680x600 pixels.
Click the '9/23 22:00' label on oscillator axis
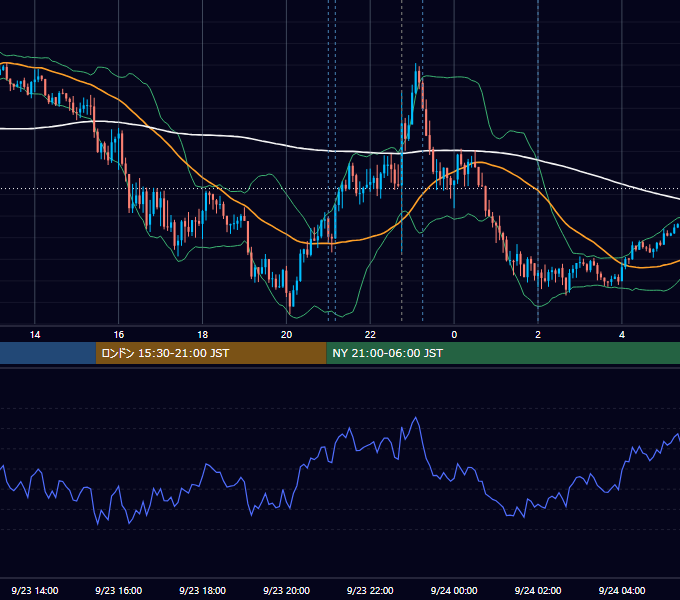click(370, 590)
